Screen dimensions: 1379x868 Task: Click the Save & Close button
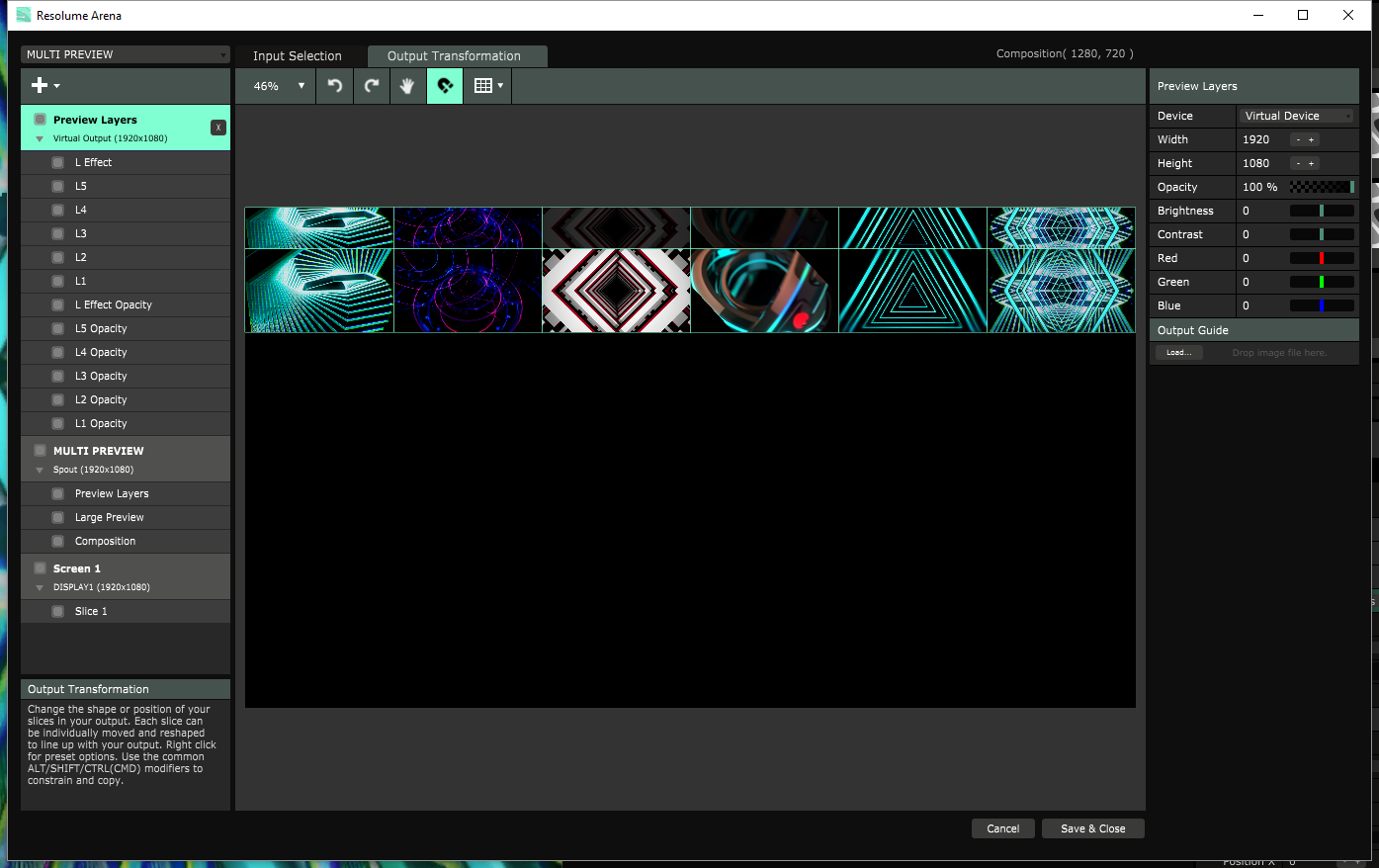(1092, 828)
